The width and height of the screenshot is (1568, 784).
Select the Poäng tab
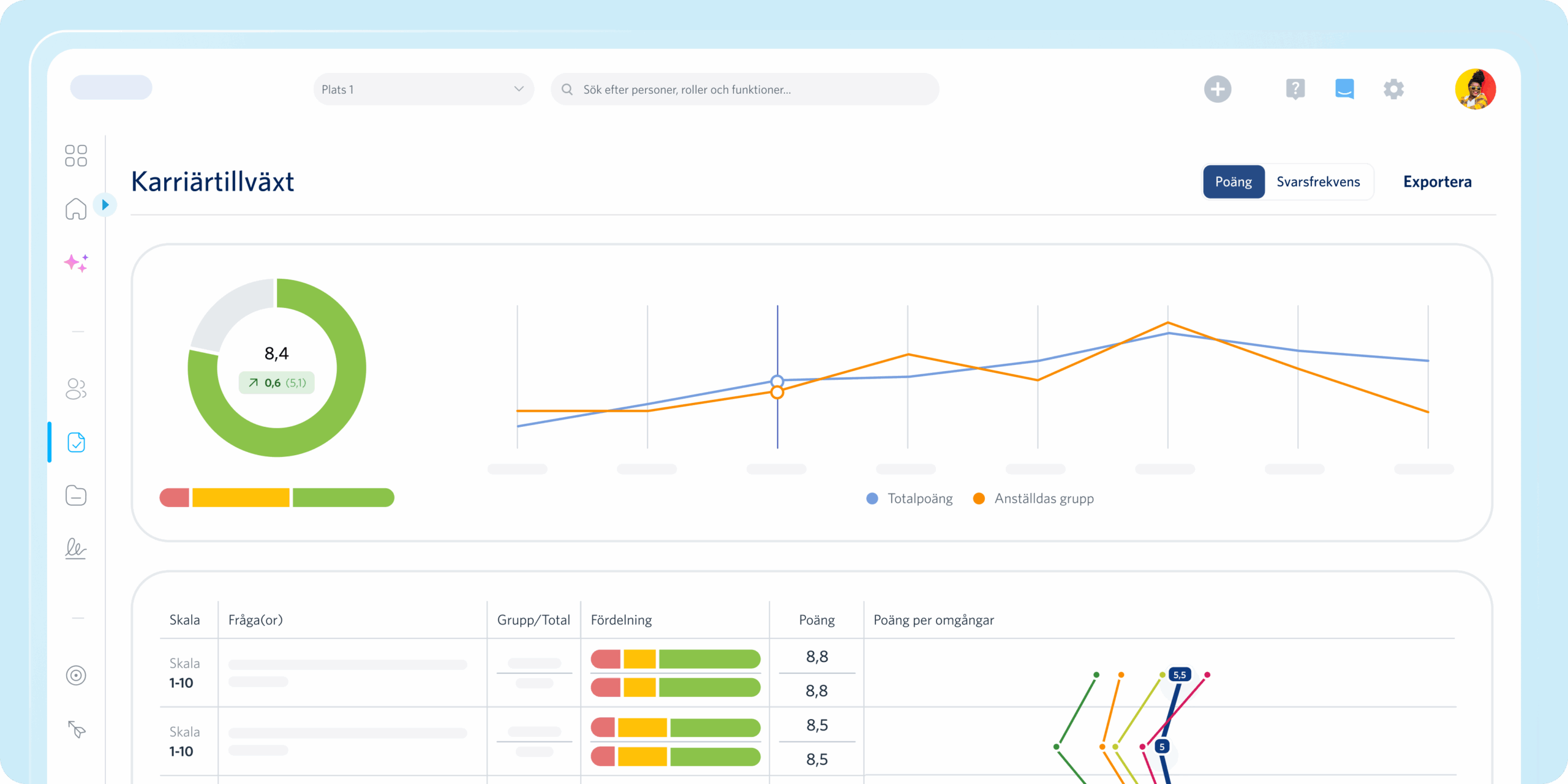pos(1234,182)
